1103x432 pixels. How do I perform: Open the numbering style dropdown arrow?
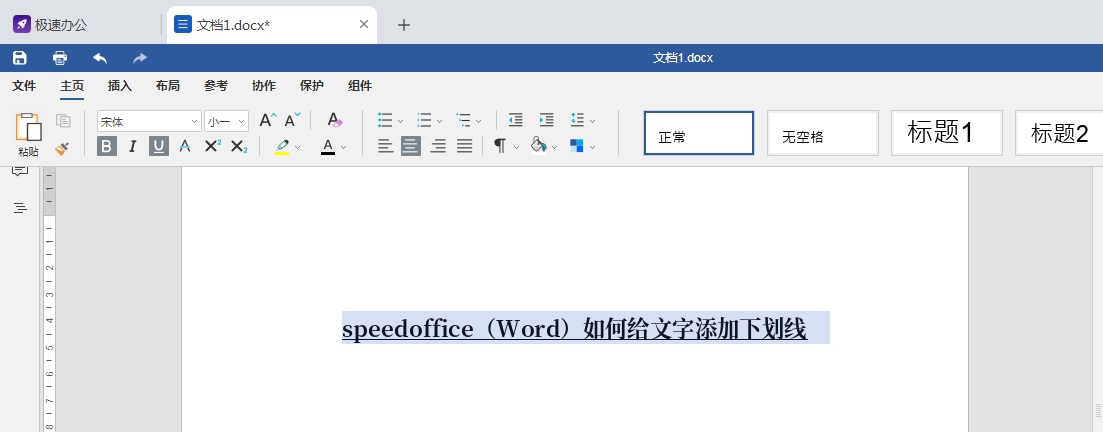440,121
